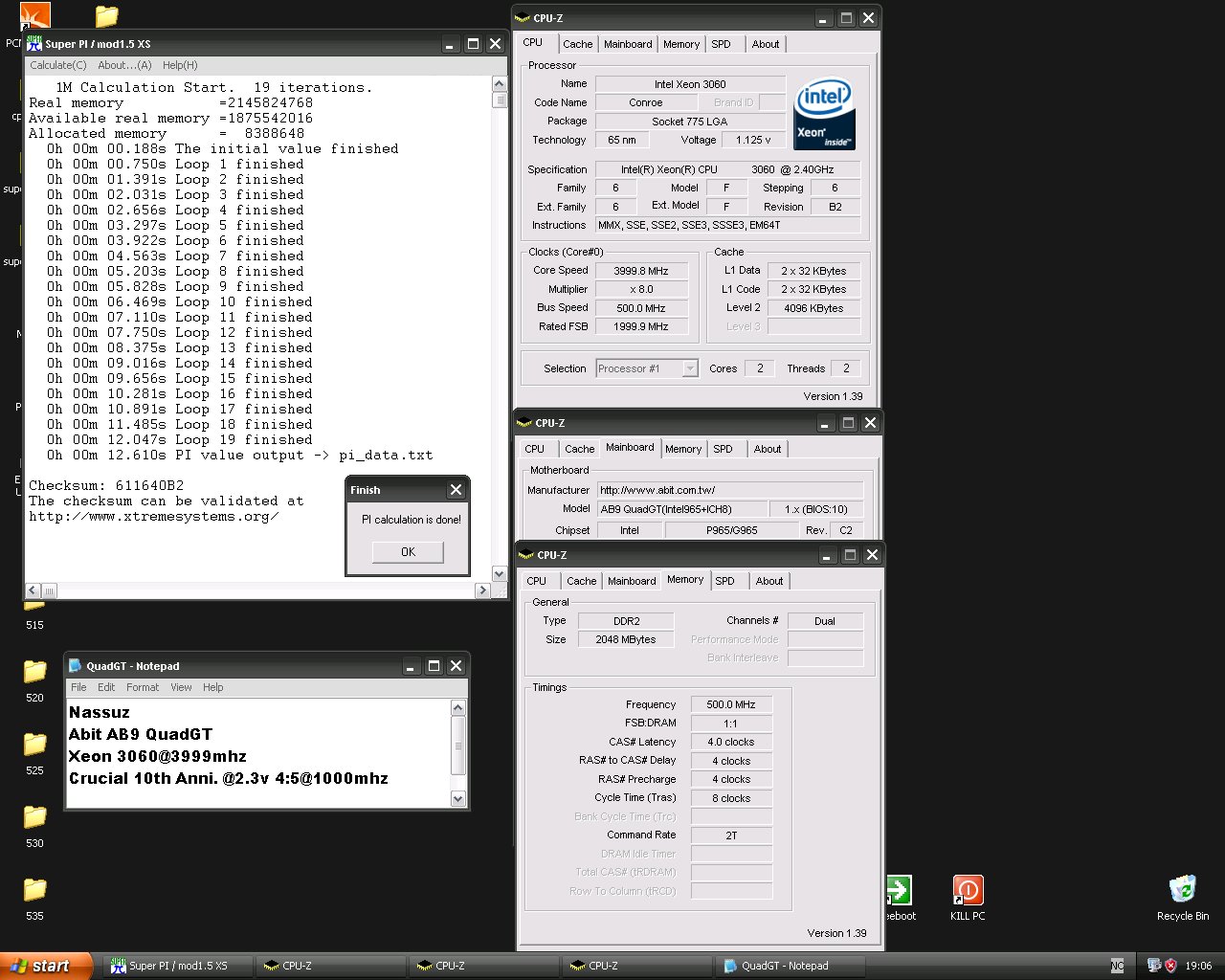Click the taskbar clock showing 19:06
1225x980 pixels.
coord(1198,966)
